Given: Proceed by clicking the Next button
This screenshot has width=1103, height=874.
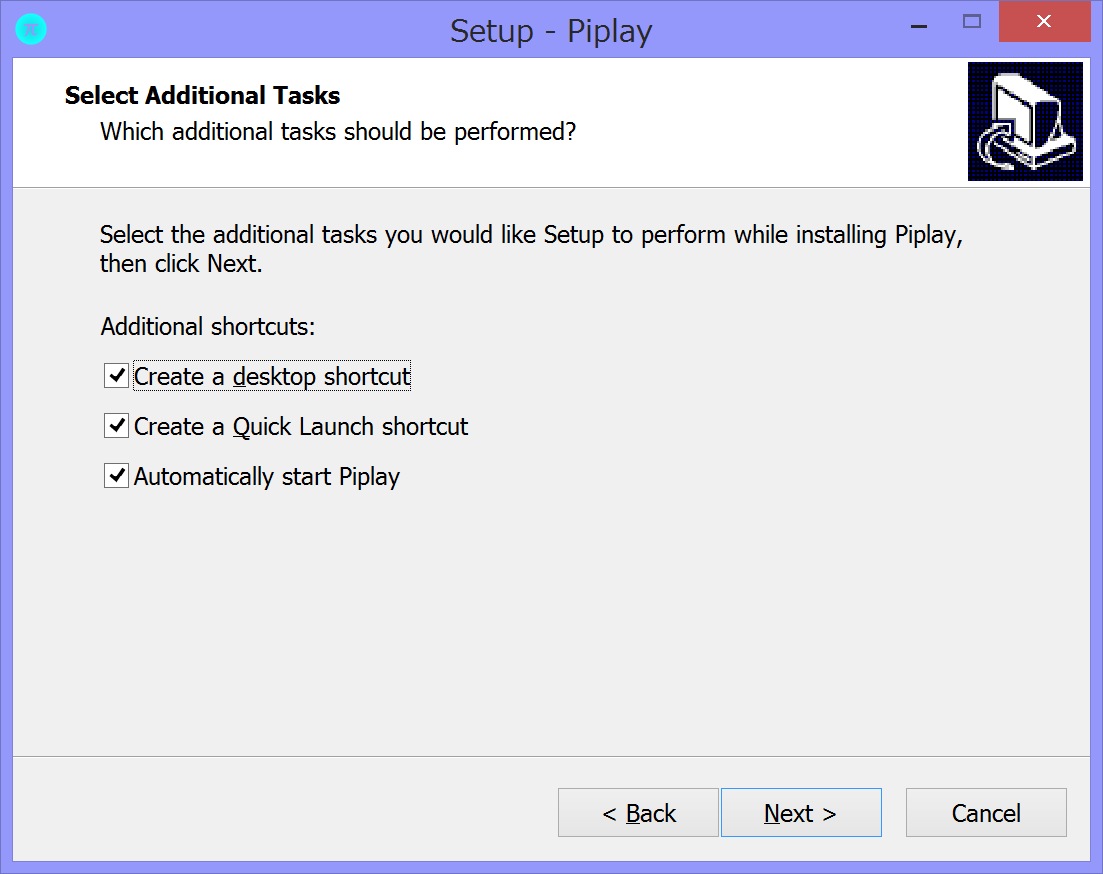Looking at the screenshot, I should [x=801, y=813].
